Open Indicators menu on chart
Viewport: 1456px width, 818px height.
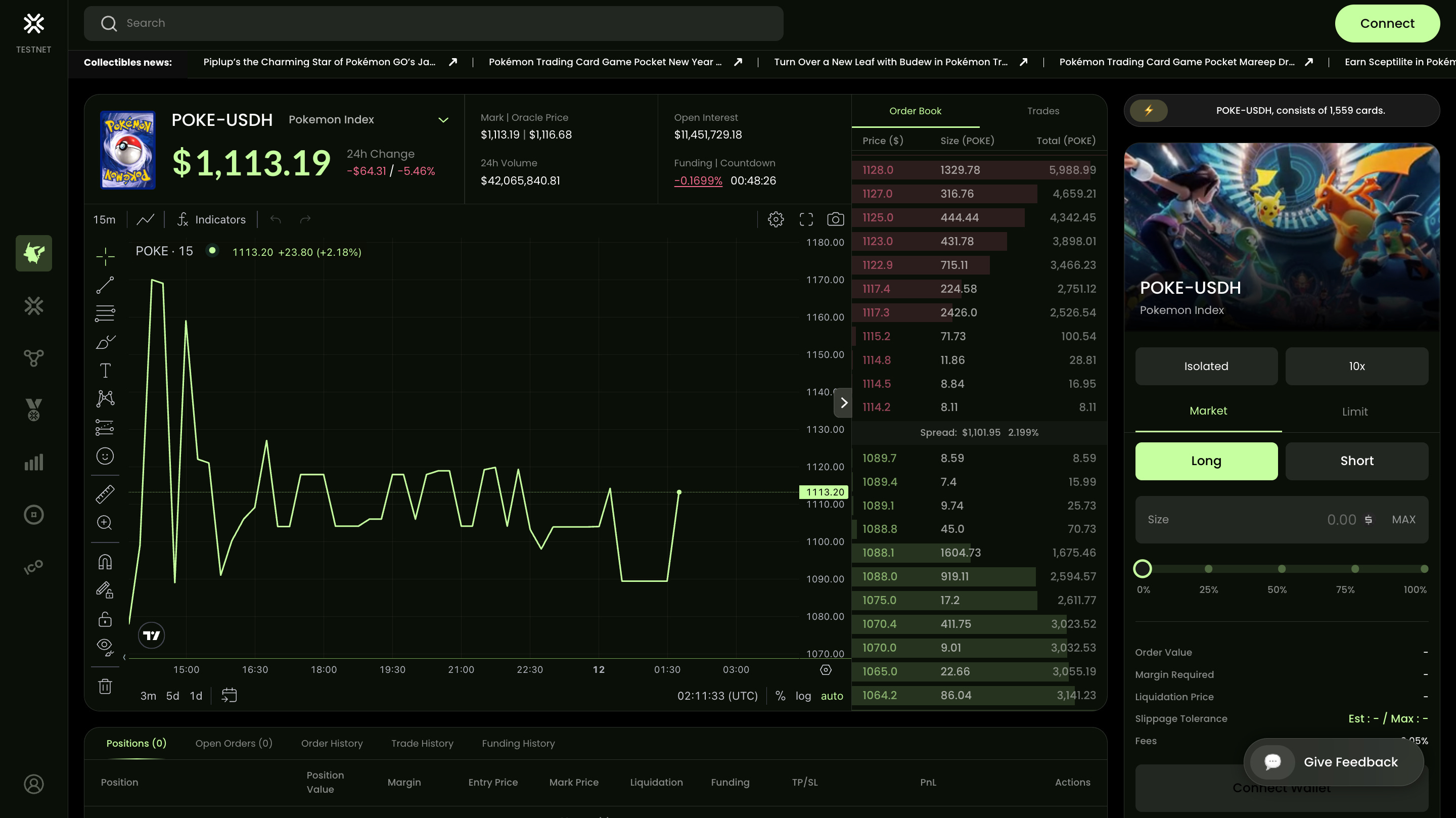click(x=211, y=219)
